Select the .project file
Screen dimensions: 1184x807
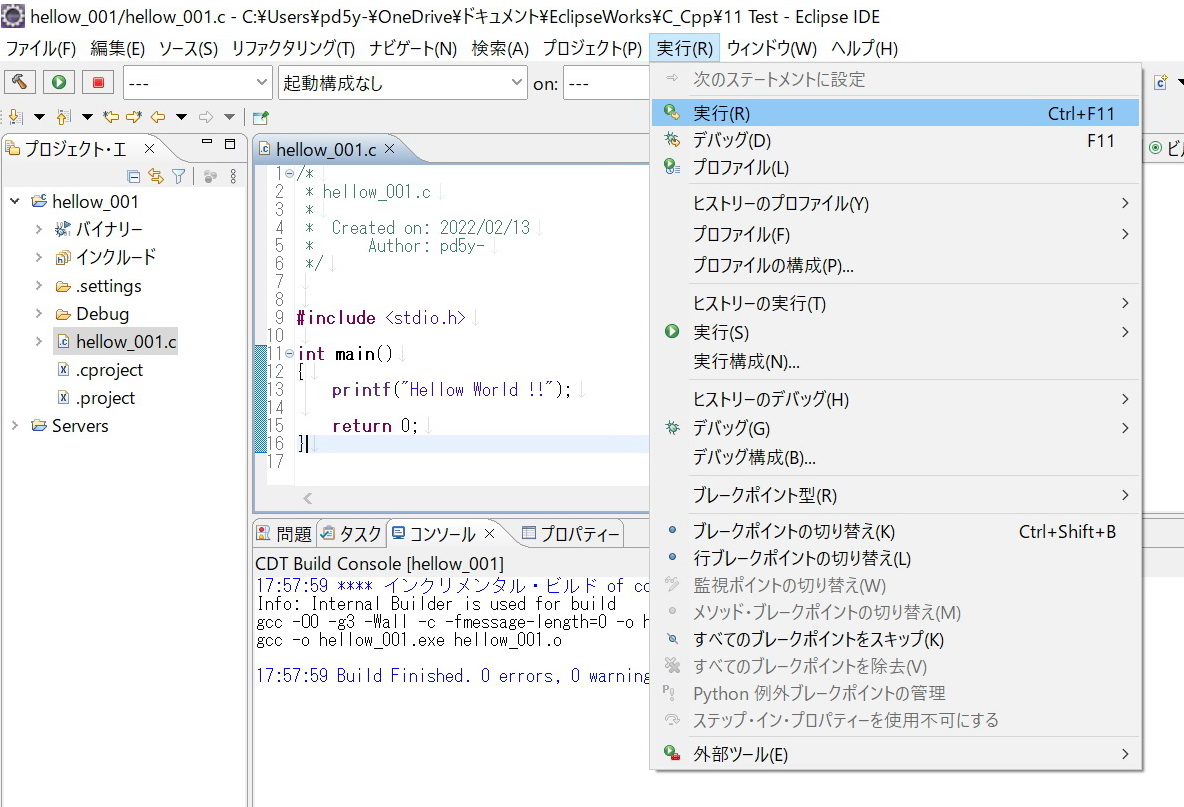[97, 398]
